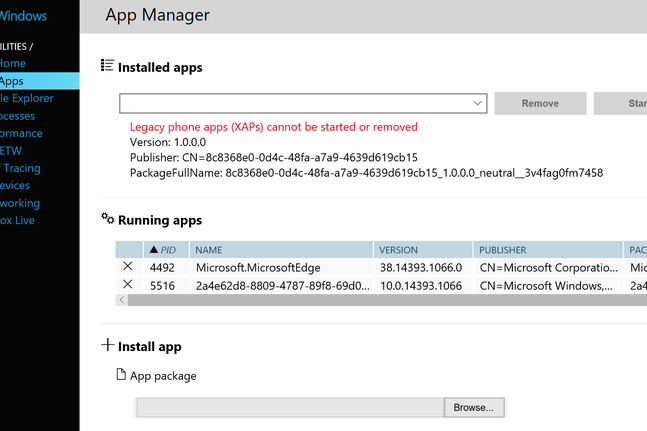Select Apps in the sidebar
The height and width of the screenshot is (431, 647).
[40, 81]
